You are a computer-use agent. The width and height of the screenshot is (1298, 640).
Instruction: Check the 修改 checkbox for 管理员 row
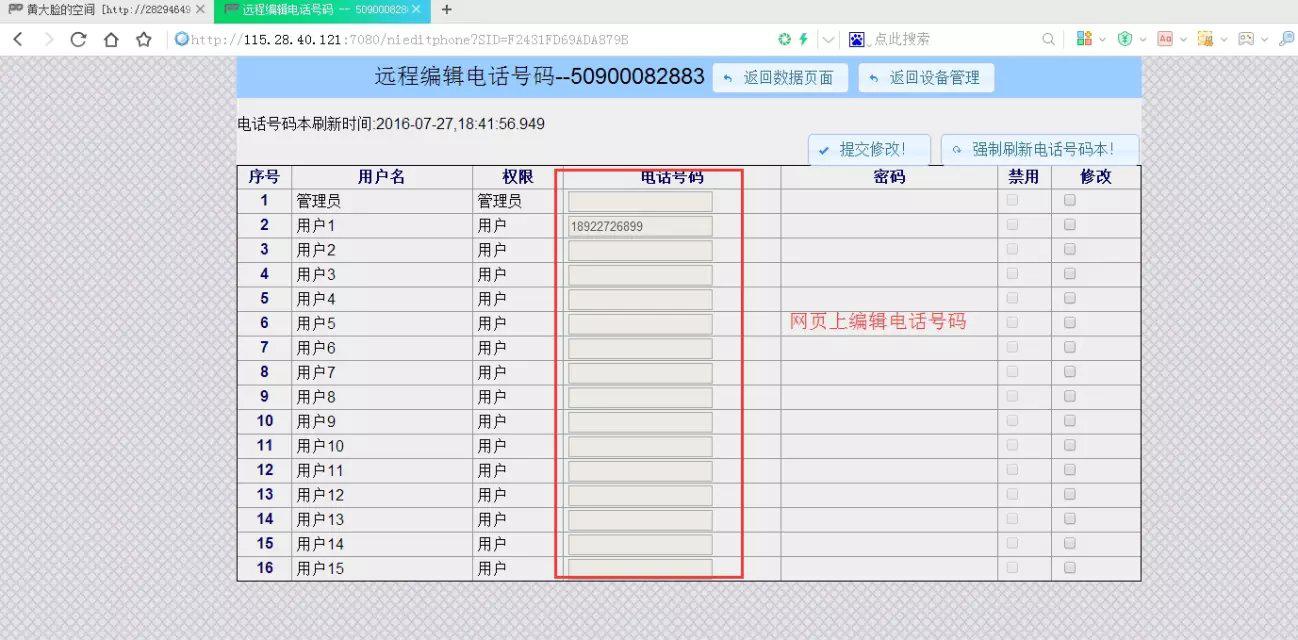point(1070,200)
